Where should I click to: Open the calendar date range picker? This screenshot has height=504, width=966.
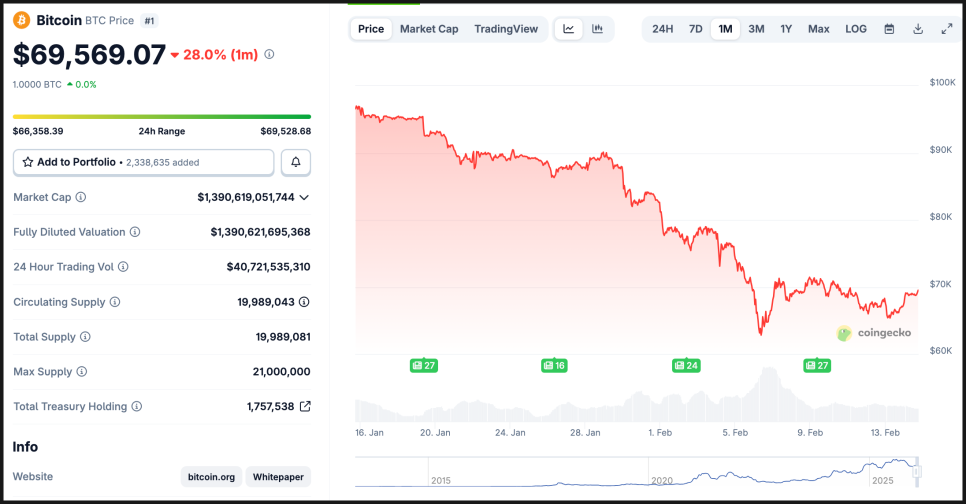pyautogui.click(x=889, y=29)
